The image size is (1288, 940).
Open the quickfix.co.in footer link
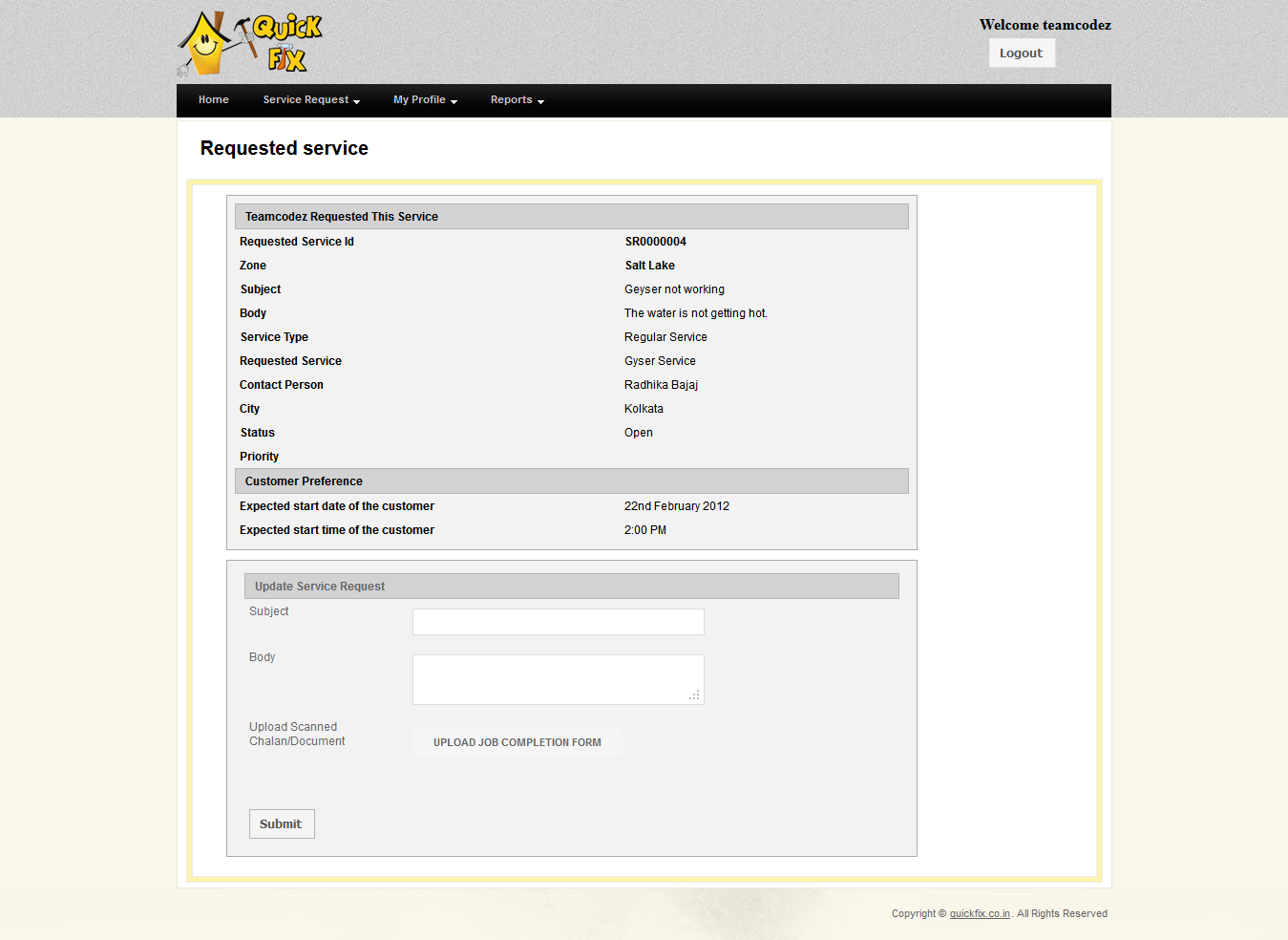(x=980, y=914)
